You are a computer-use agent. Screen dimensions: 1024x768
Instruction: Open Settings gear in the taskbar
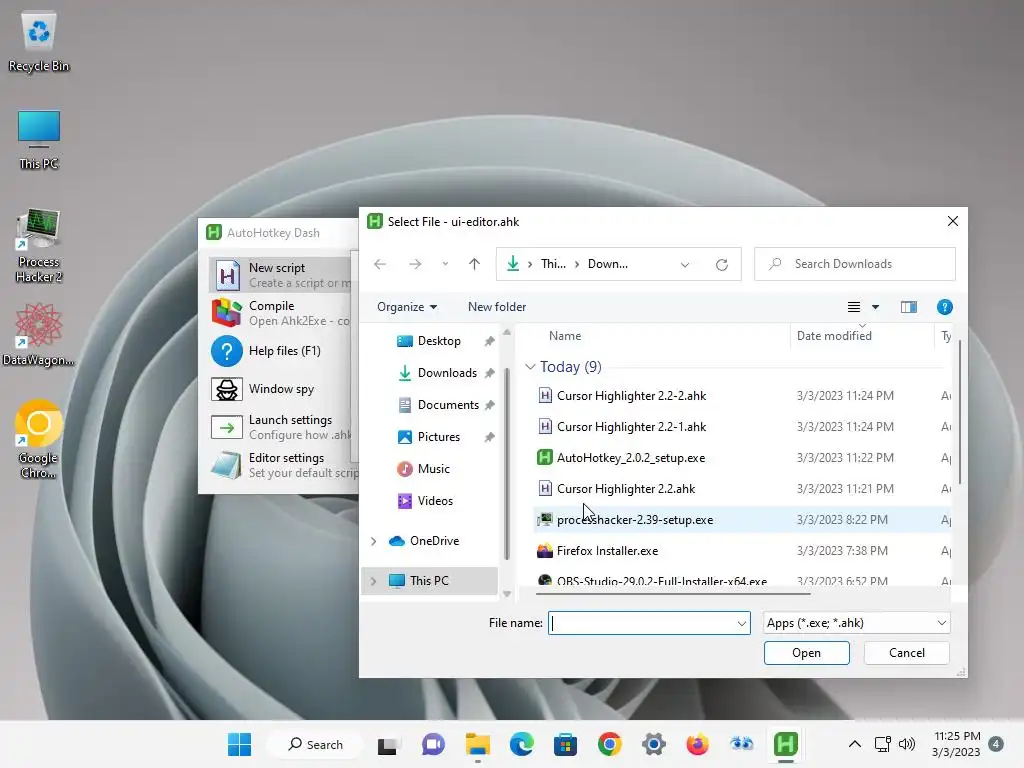(x=654, y=744)
